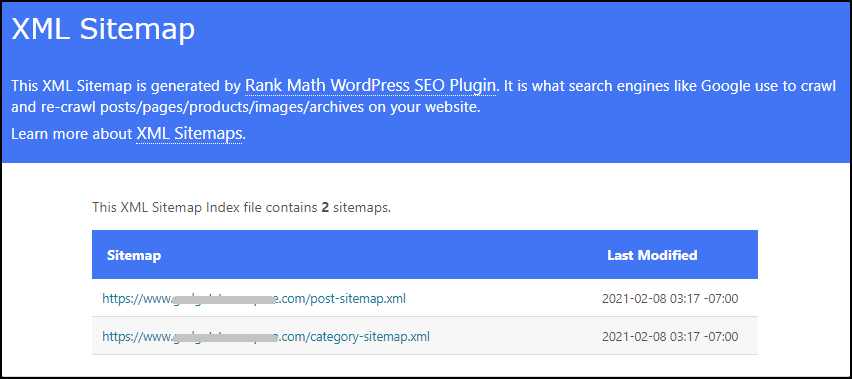Click the 'This XML Sitemap Index file contains' text
Screen dimensions: 852x379
[205, 207]
